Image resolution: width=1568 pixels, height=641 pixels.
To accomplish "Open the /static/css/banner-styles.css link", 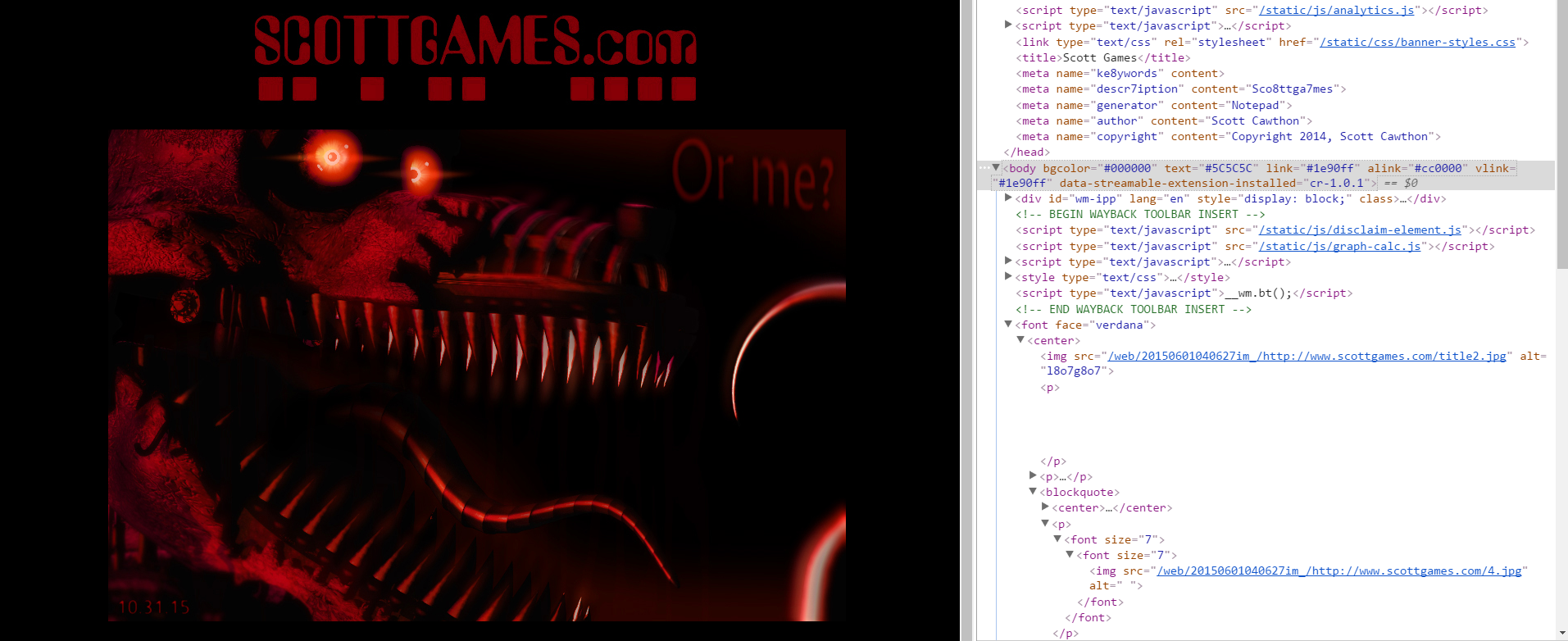I will 1417,42.
